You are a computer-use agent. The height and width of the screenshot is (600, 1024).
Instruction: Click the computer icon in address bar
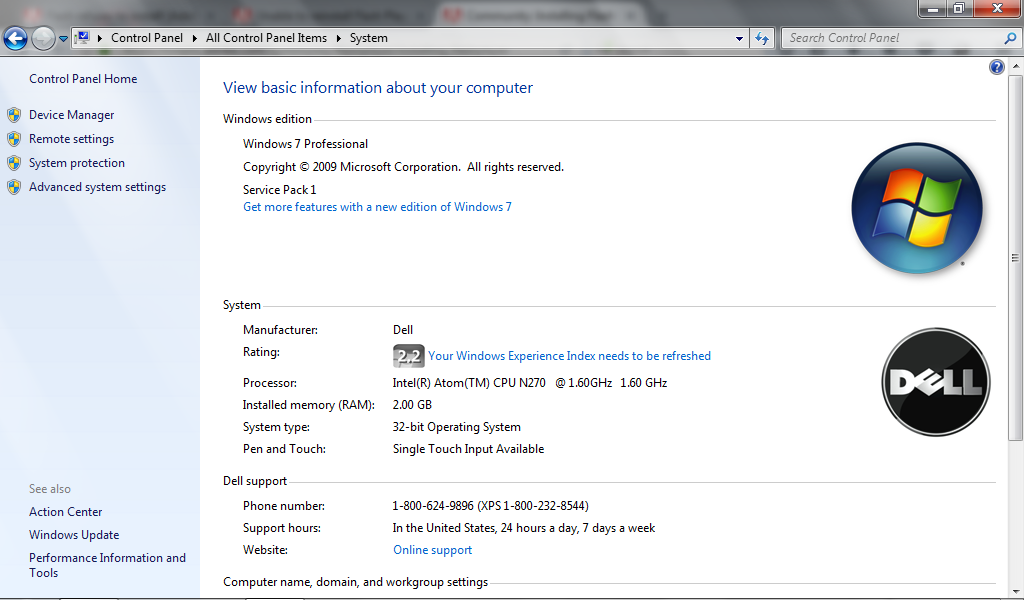click(x=82, y=38)
